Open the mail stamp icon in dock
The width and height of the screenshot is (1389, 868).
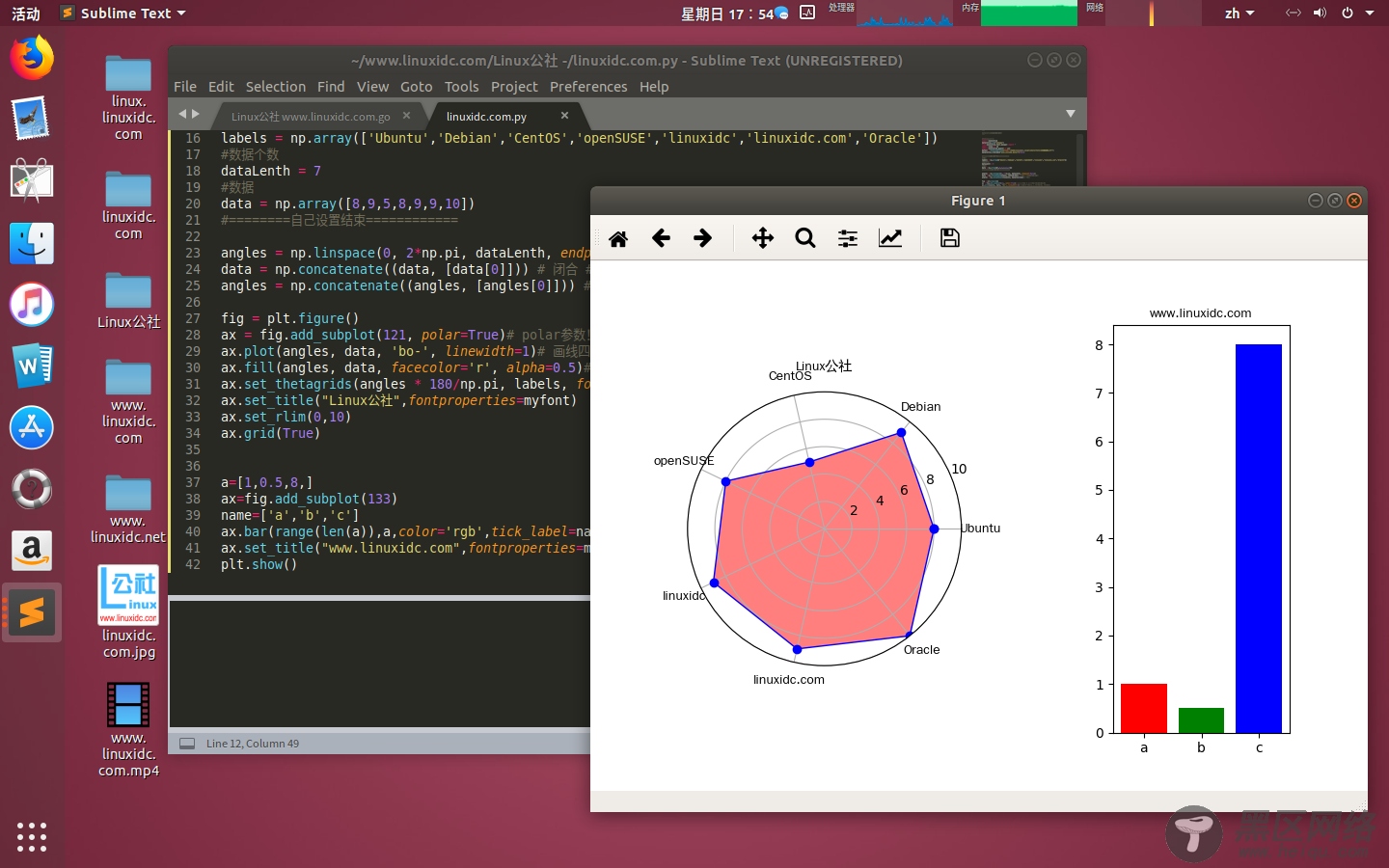click(x=32, y=120)
